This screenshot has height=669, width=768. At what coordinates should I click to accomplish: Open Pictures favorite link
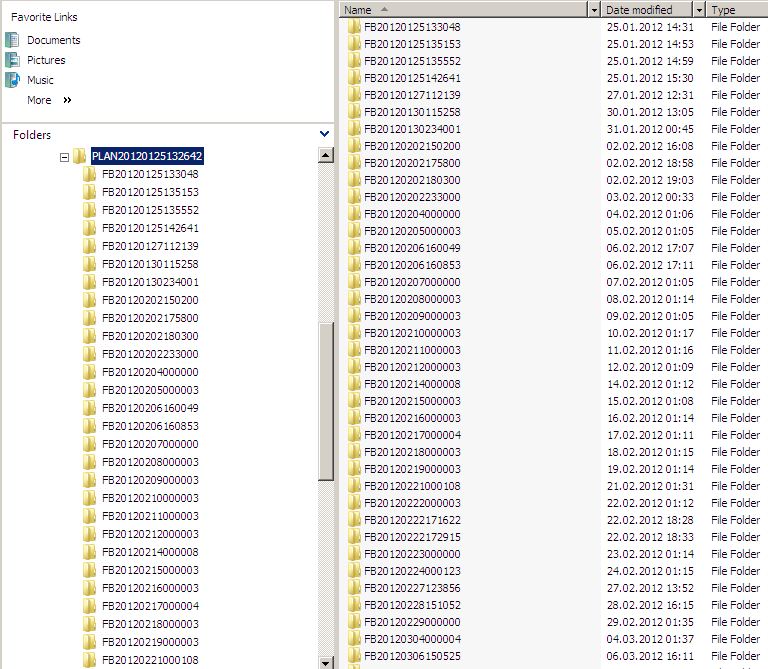(x=46, y=60)
